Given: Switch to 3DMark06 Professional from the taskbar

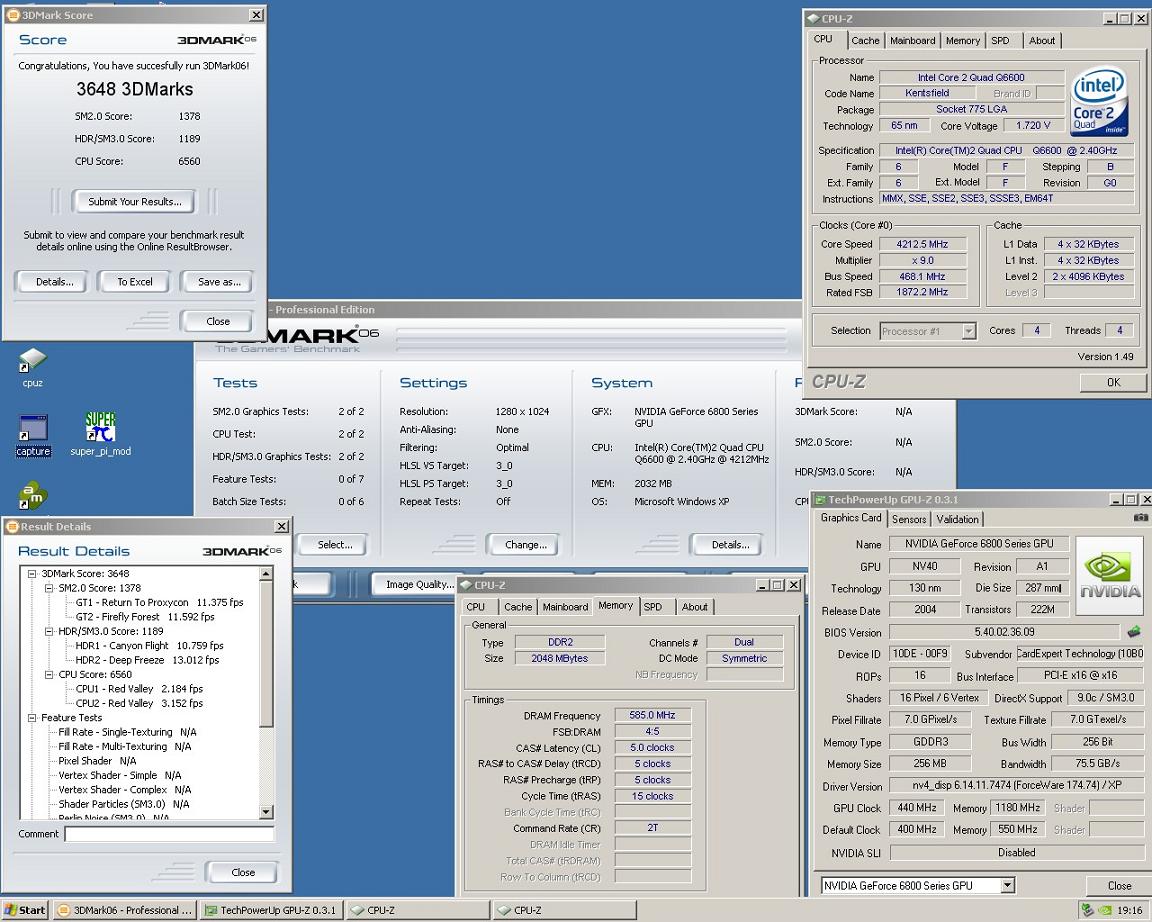Looking at the screenshot, I should click(x=125, y=910).
